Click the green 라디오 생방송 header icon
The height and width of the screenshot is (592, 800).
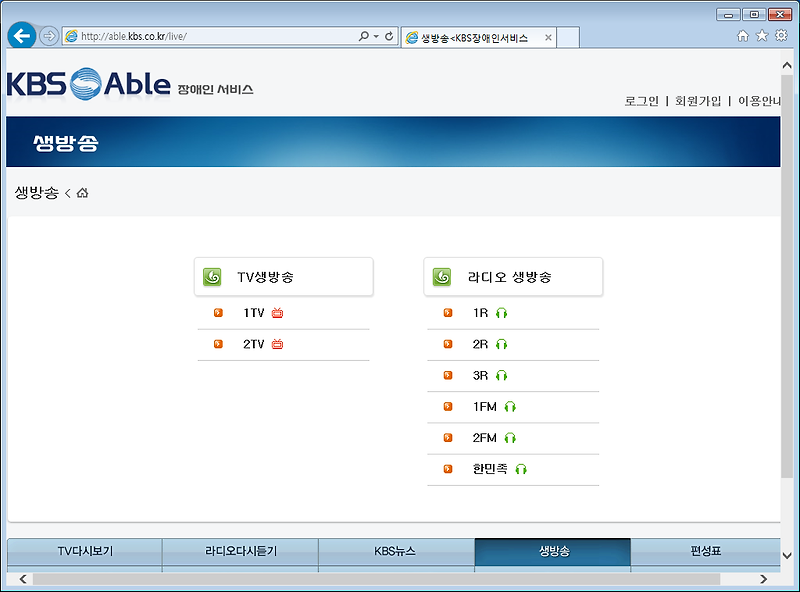click(x=441, y=277)
